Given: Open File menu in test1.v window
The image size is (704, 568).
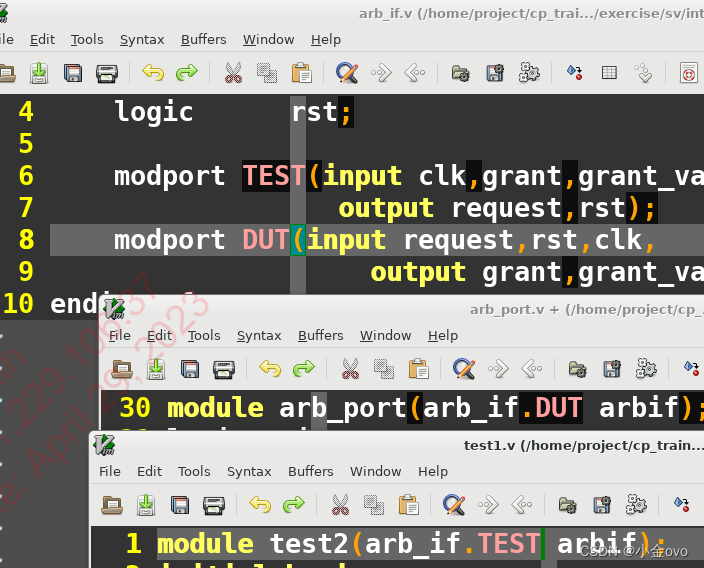Looking at the screenshot, I should (110, 471).
